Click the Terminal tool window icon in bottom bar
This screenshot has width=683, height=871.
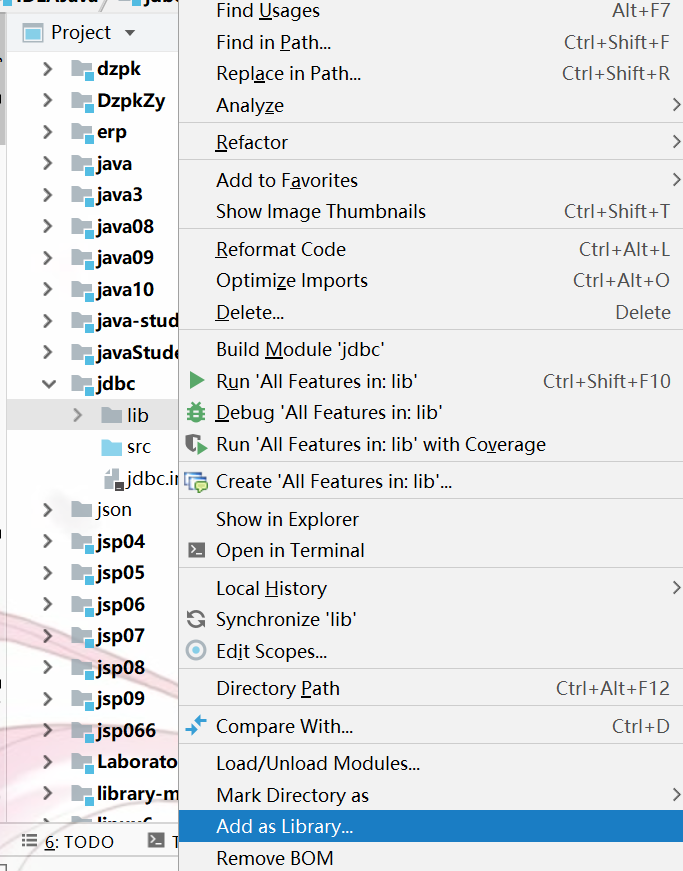coord(156,840)
